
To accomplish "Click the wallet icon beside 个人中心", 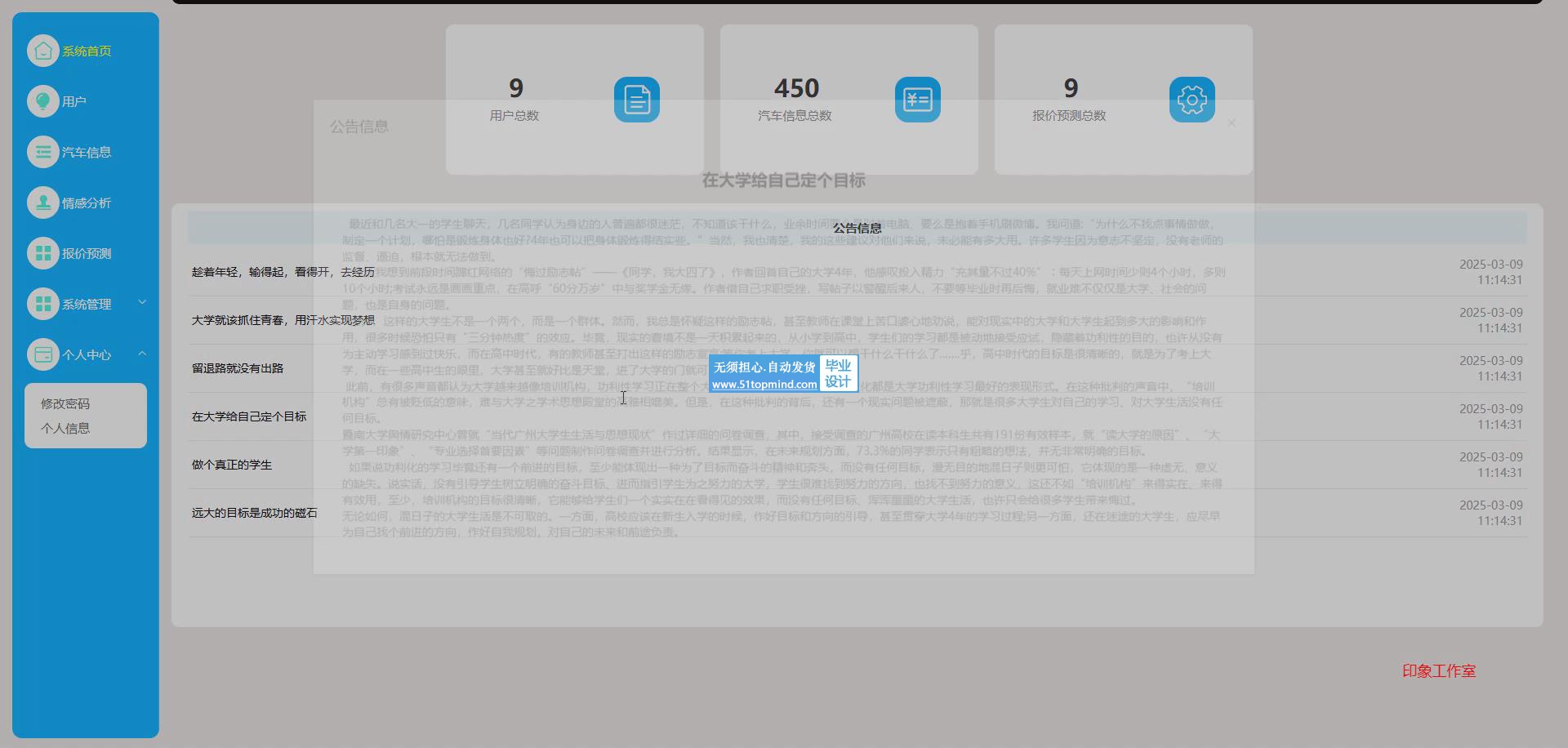I will tap(43, 354).
